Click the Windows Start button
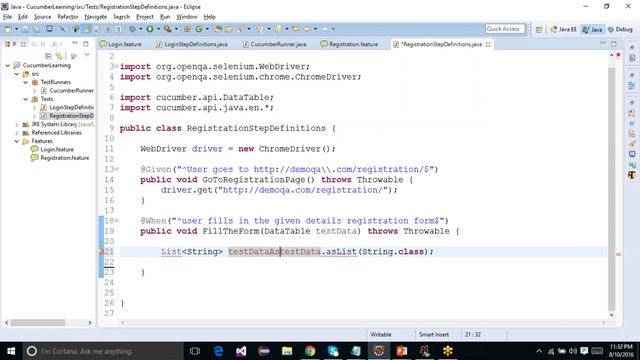This screenshot has height=360, width=640. (11, 351)
